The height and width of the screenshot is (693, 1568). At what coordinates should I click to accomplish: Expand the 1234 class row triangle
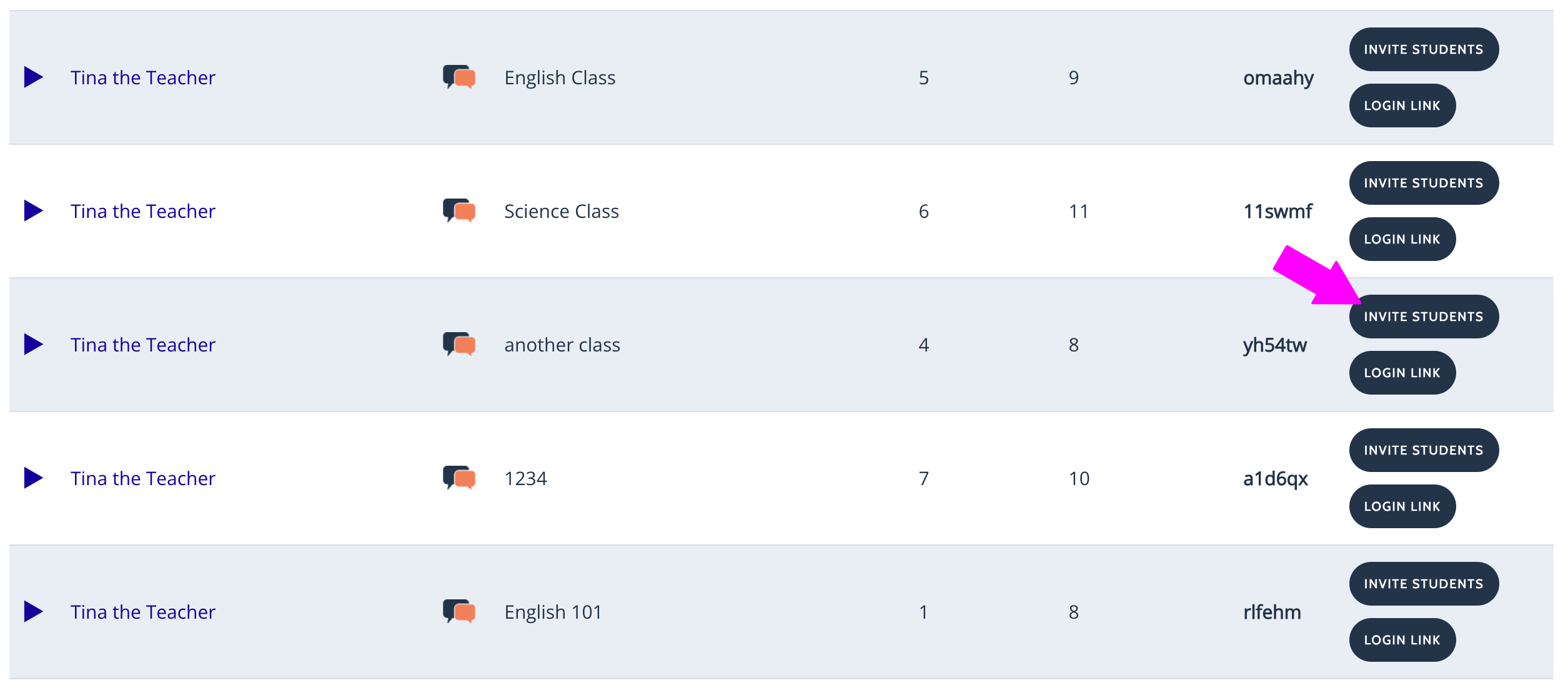coord(33,478)
